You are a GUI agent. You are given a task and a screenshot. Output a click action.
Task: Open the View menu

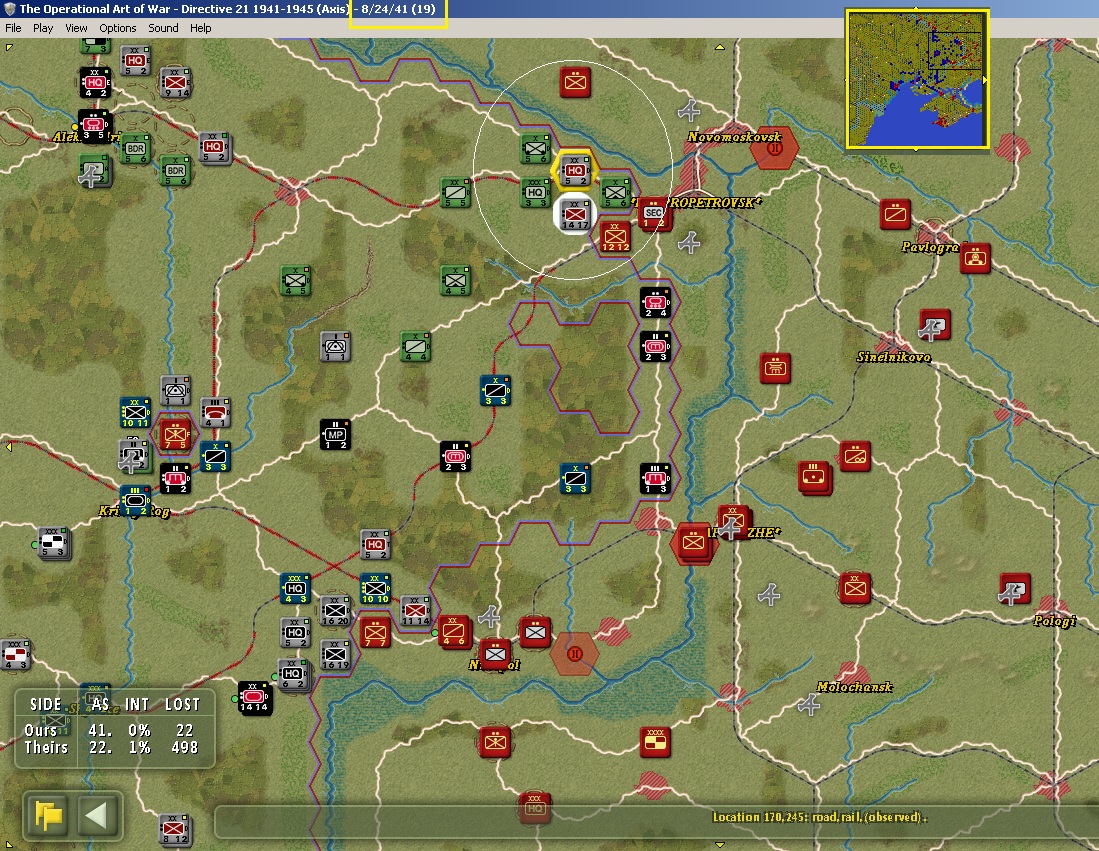[x=76, y=28]
